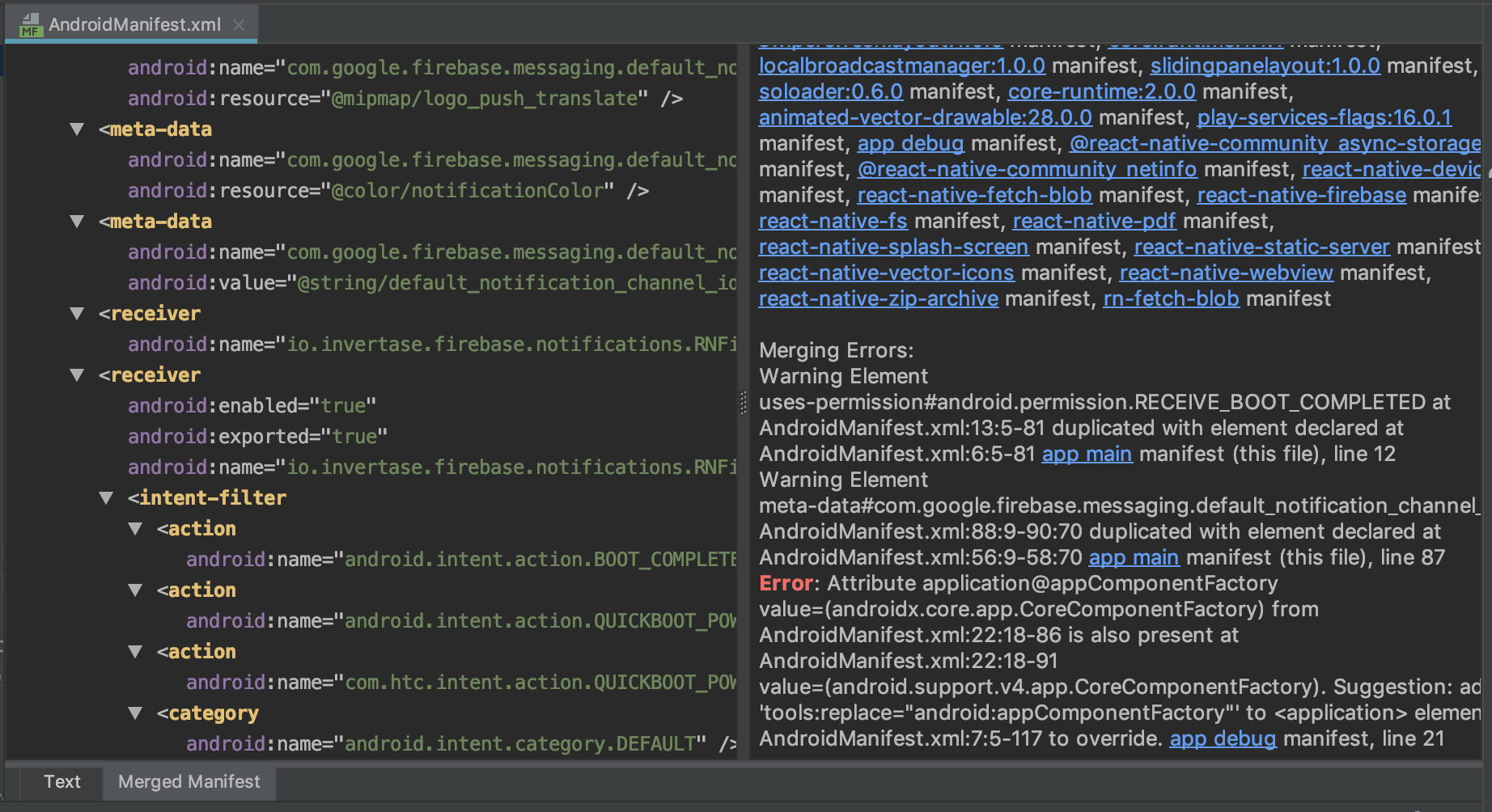Open the soloader:0.6.0 manifest link

pos(830,91)
